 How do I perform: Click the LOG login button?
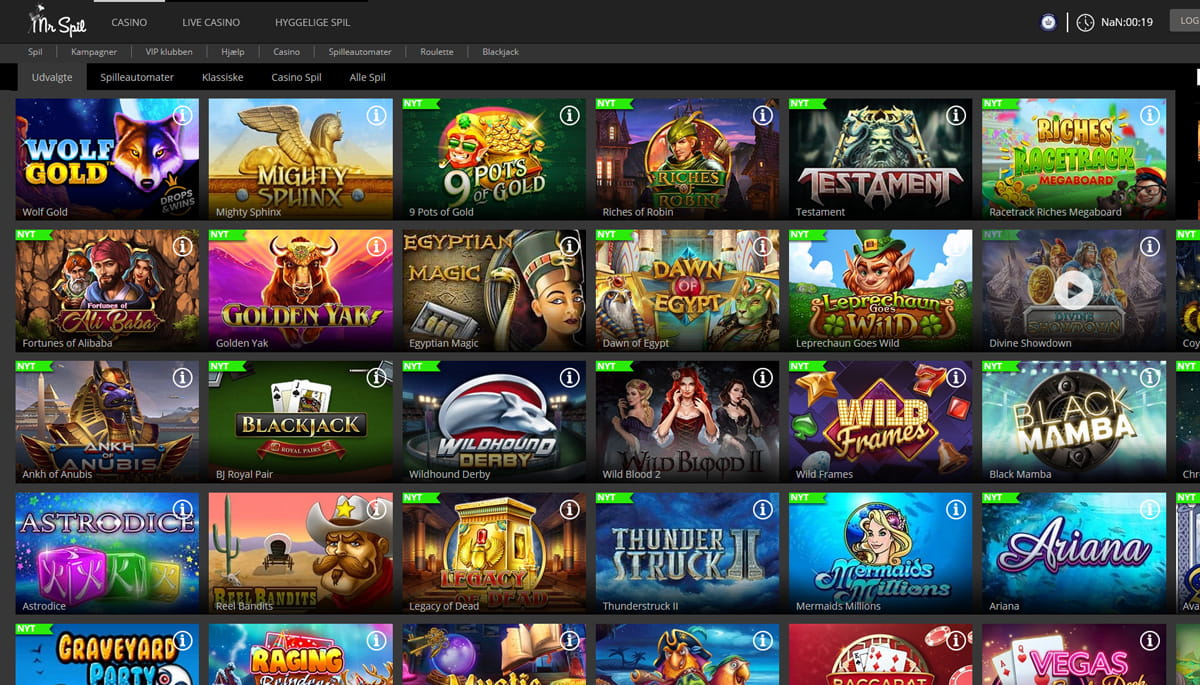(1185, 22)
